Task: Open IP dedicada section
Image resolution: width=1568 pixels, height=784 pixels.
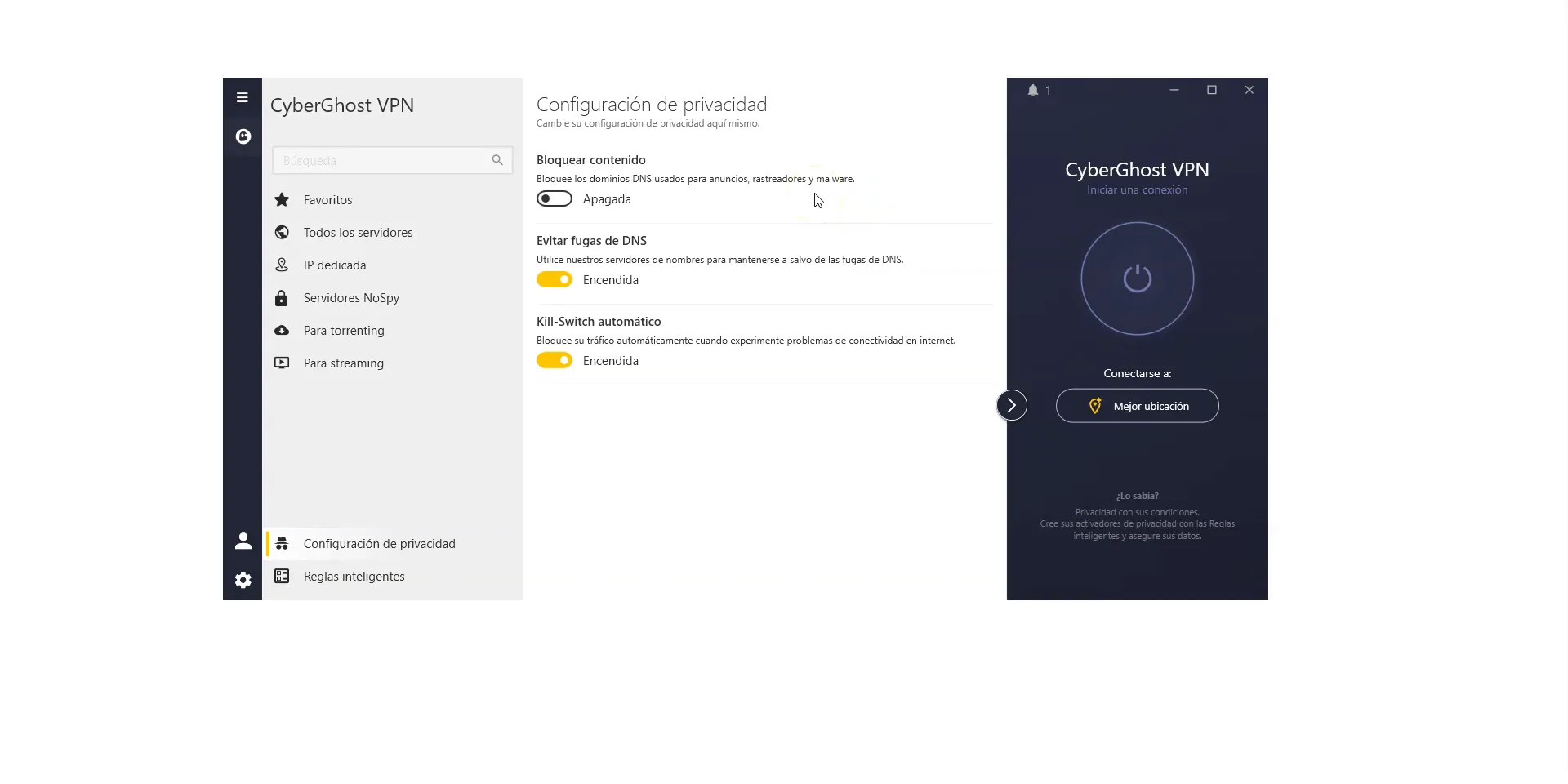Action: [x=393, y=265]
